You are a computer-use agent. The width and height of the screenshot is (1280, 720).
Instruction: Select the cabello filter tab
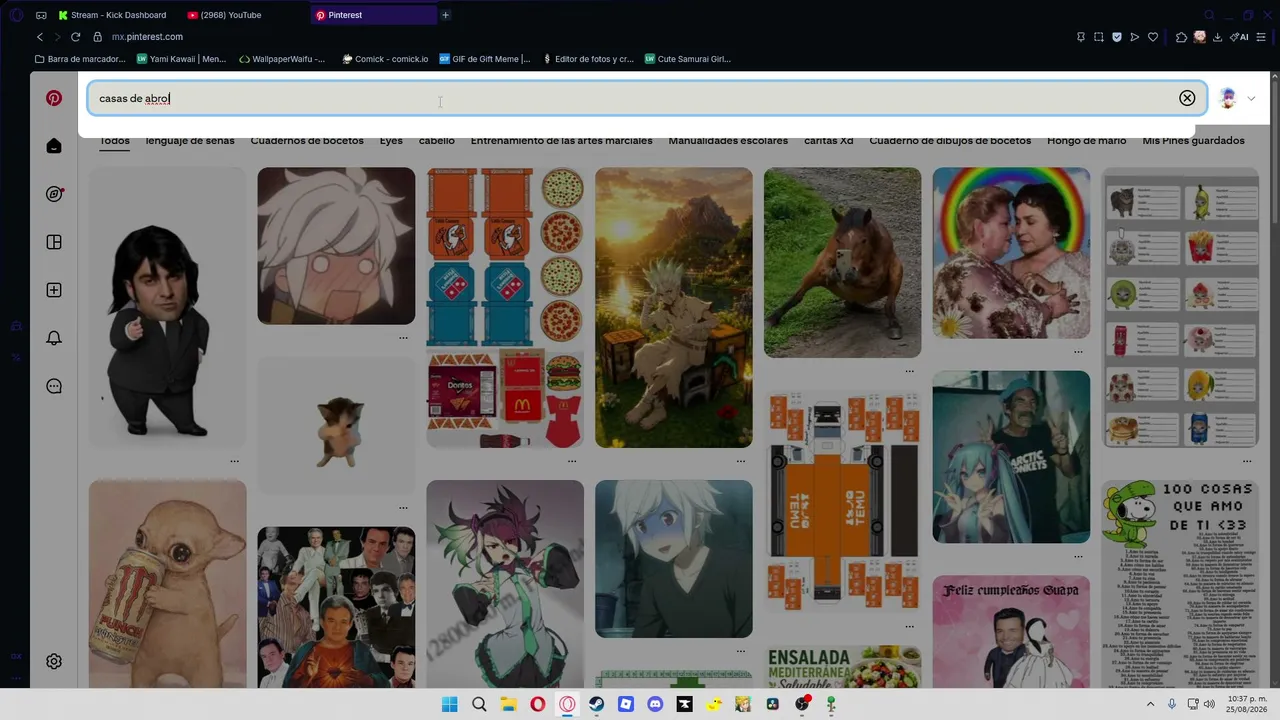click(437, 141)
